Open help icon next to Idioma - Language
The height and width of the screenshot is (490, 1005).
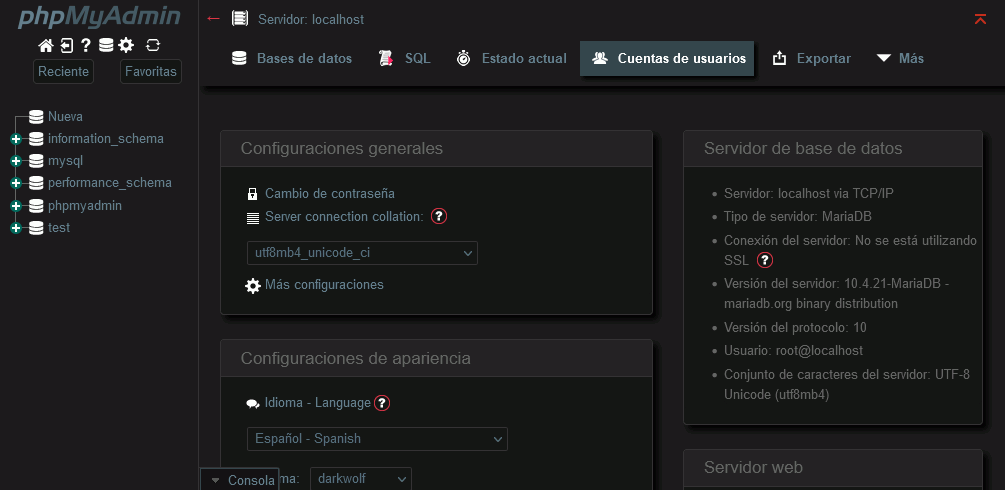coord(382,403)
